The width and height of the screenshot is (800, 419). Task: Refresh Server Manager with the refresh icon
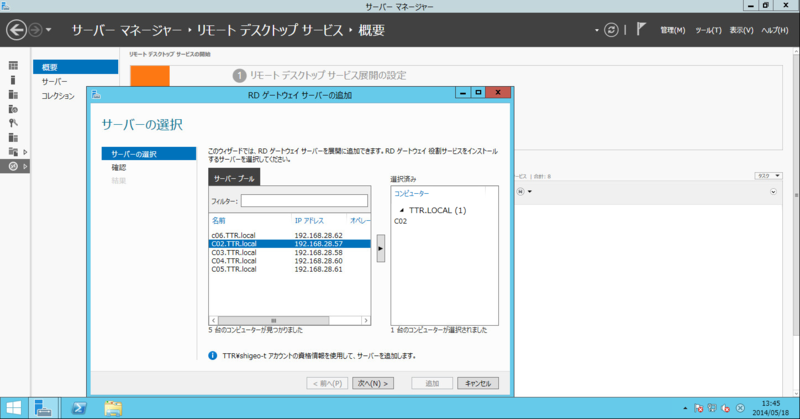pyautogui.click(x=611, y=30)
